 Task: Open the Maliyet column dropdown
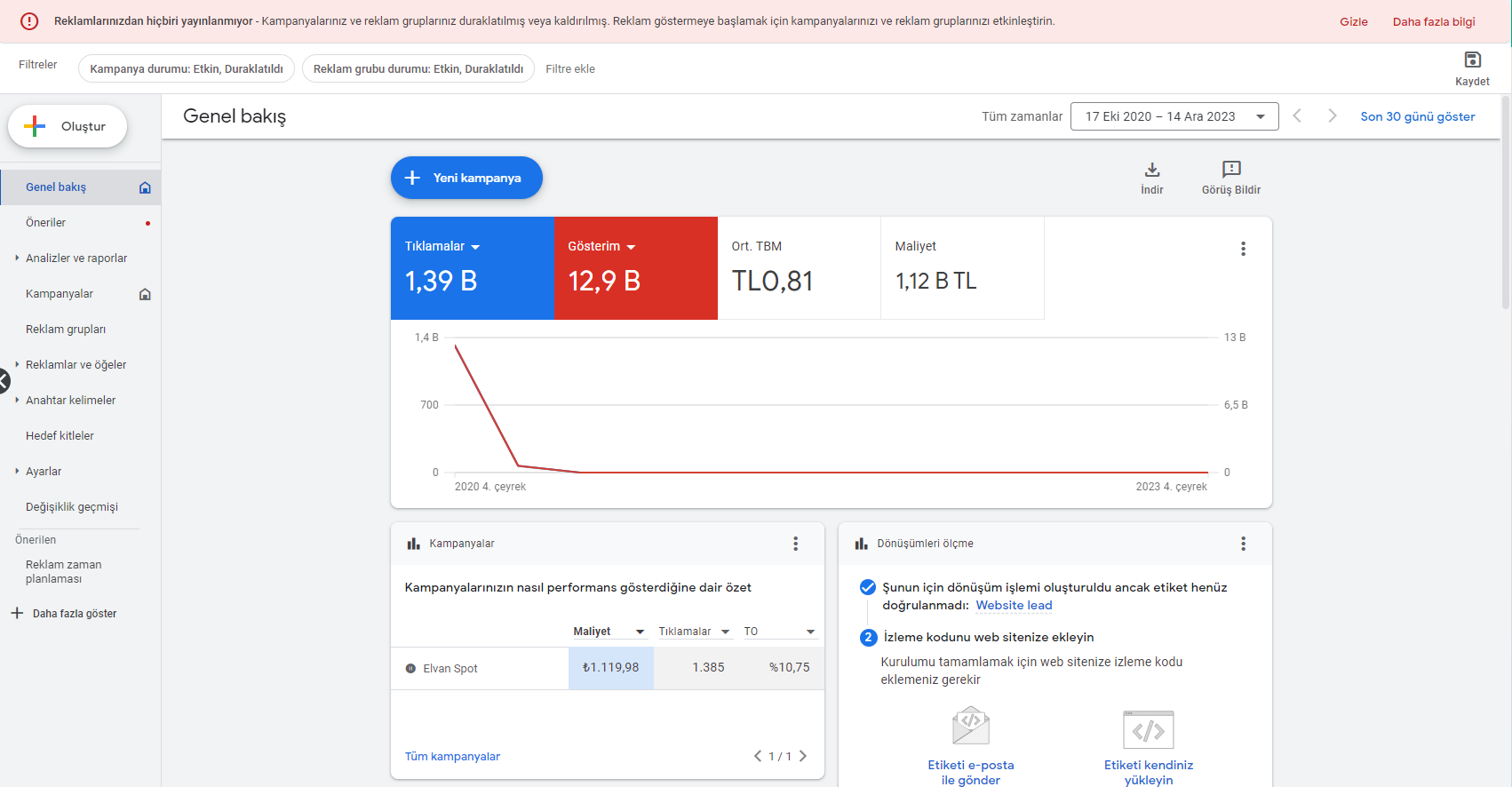pos(640,632)
